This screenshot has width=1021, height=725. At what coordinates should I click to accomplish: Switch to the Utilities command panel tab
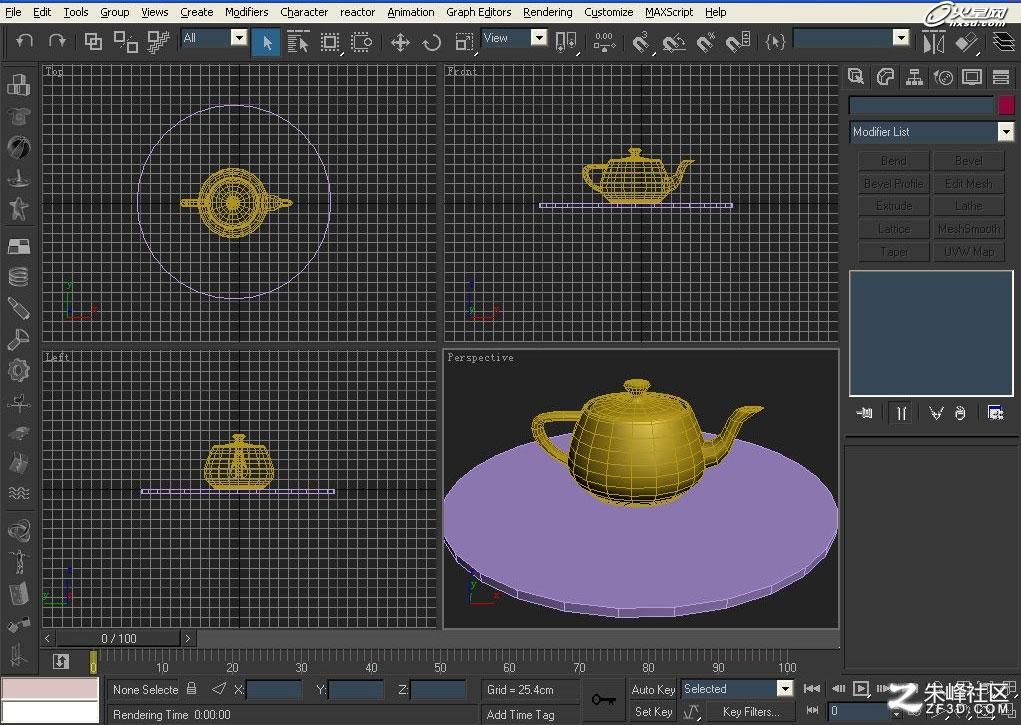coord(1001,77)
